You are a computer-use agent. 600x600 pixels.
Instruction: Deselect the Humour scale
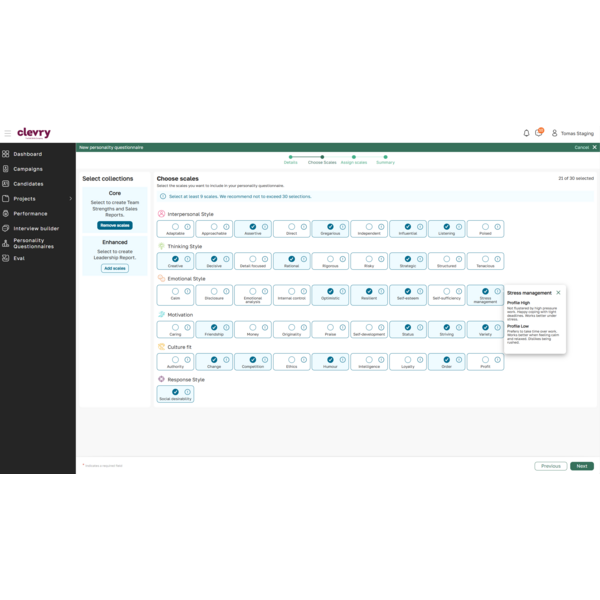point(330,360)
